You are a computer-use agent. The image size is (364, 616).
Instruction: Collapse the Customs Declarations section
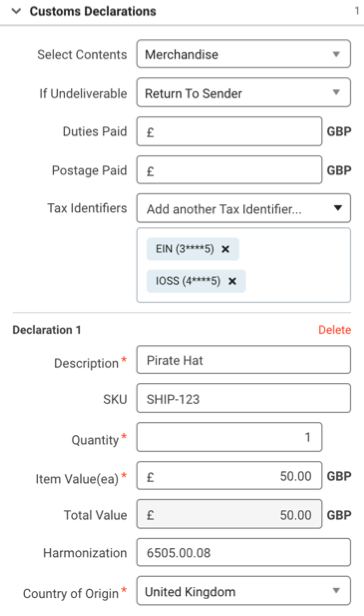[x=16, y=11]
